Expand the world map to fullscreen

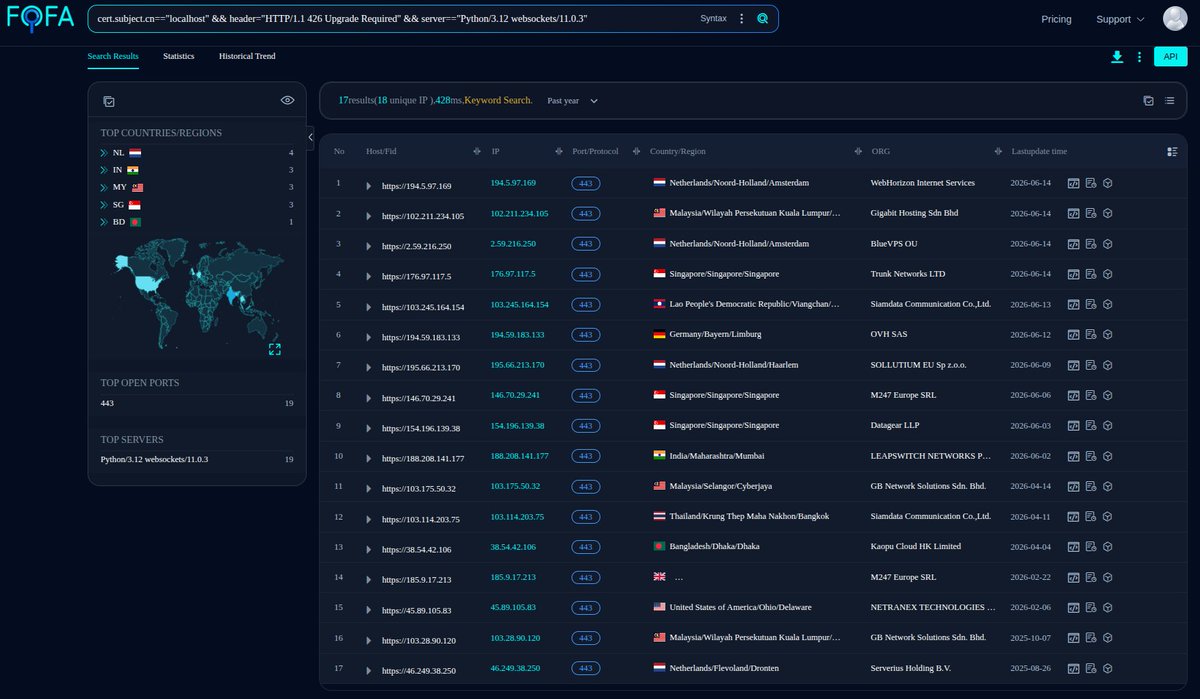click(x=274, y=349)
